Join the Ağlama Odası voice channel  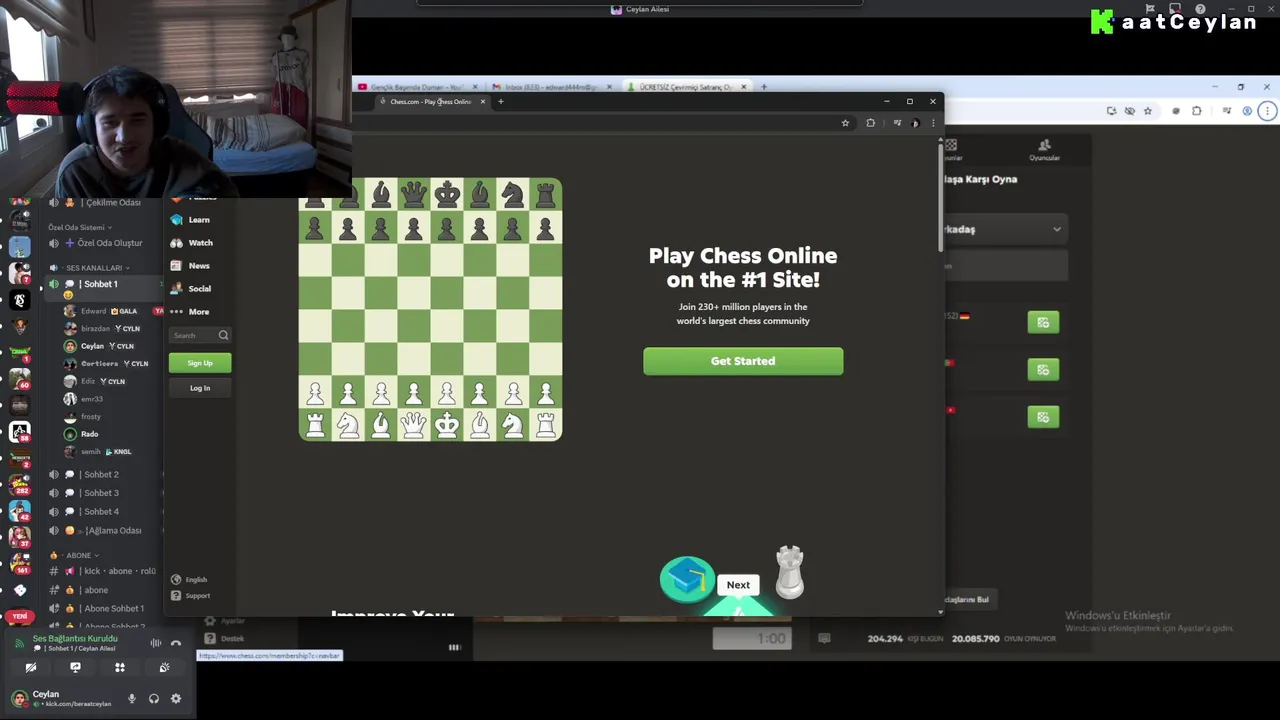104,531
